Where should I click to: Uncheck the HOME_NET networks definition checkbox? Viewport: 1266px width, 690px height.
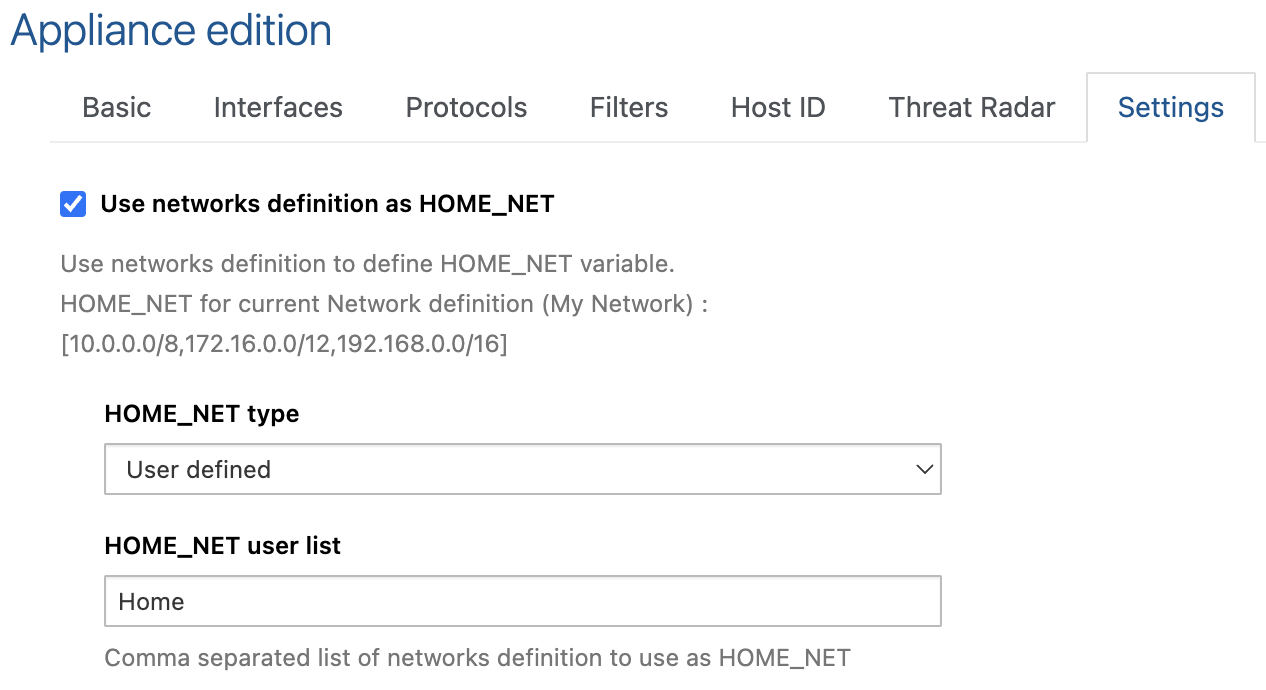[x=73, y=205]
